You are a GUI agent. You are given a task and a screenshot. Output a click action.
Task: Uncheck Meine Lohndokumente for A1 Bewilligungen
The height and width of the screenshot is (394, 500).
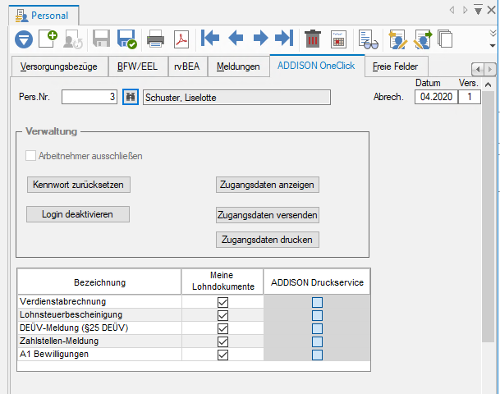[x=223, y=355]
